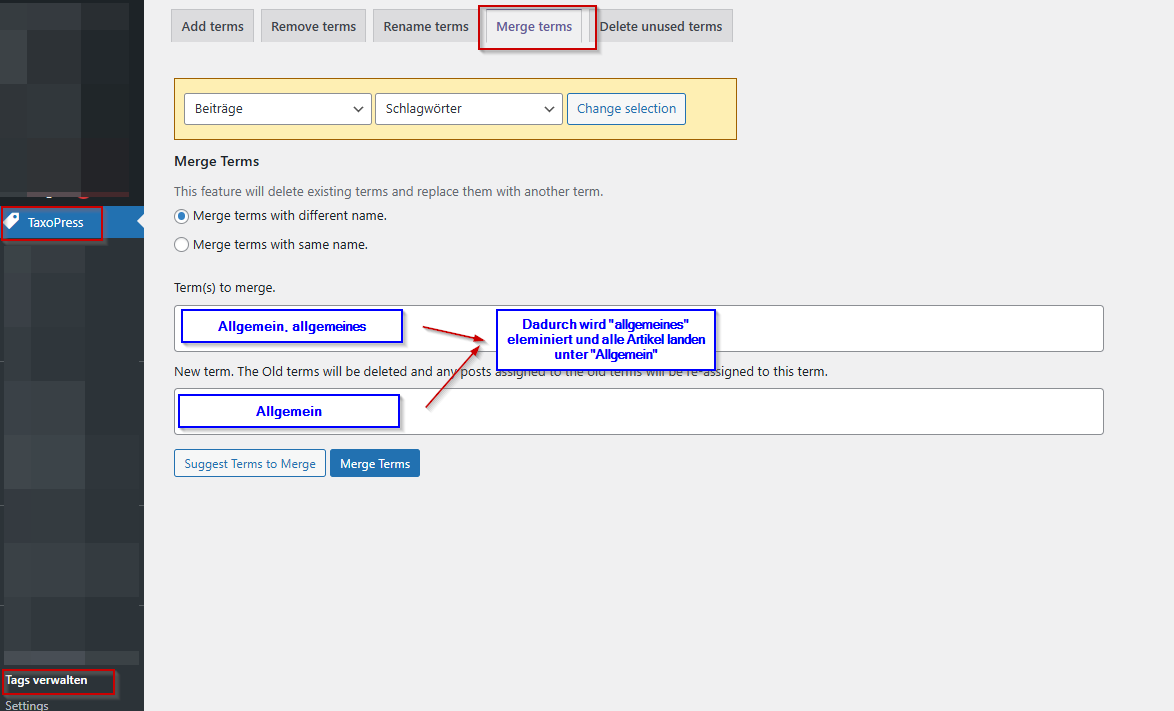Image resolution: width=1174 pixels, height=711 pixels.
Task: Go to the Rename terms tab
Action: click(x=426, y=27)
